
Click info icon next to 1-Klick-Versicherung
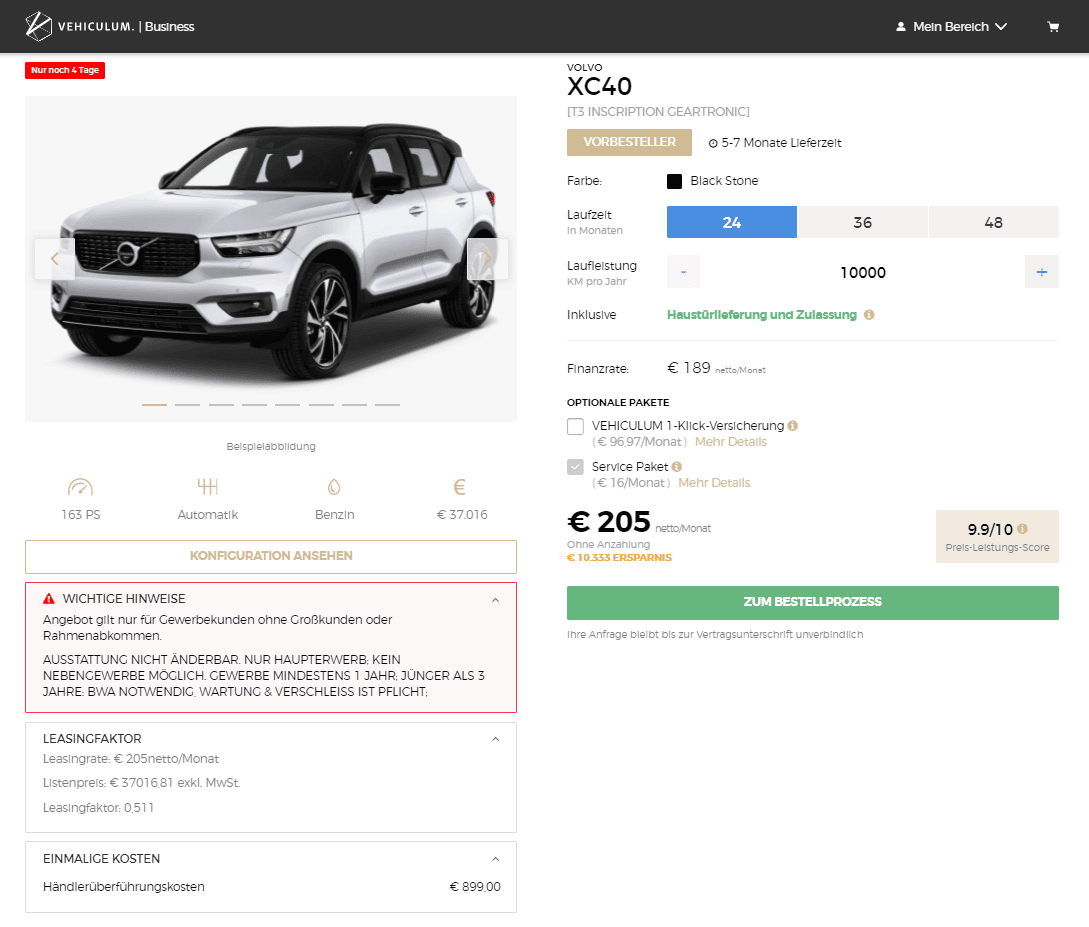point(792,426)
